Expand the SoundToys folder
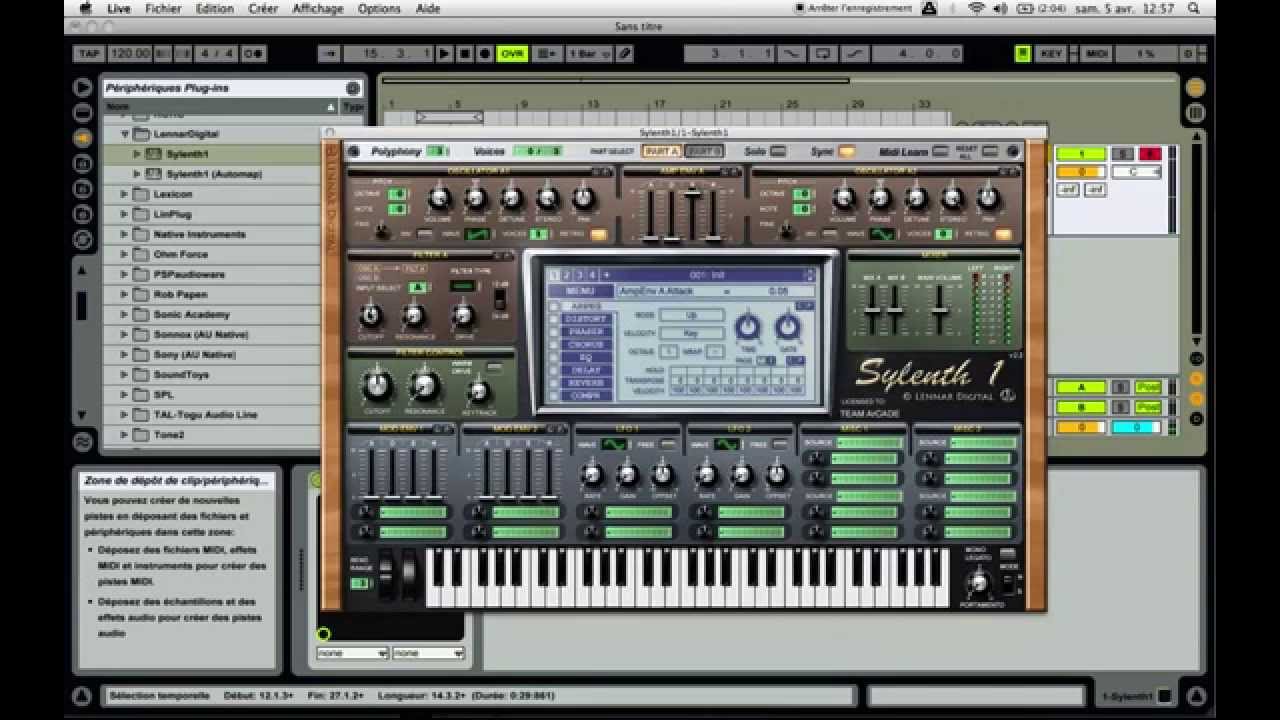This screenshot has height=720, width=1280. 125,374
